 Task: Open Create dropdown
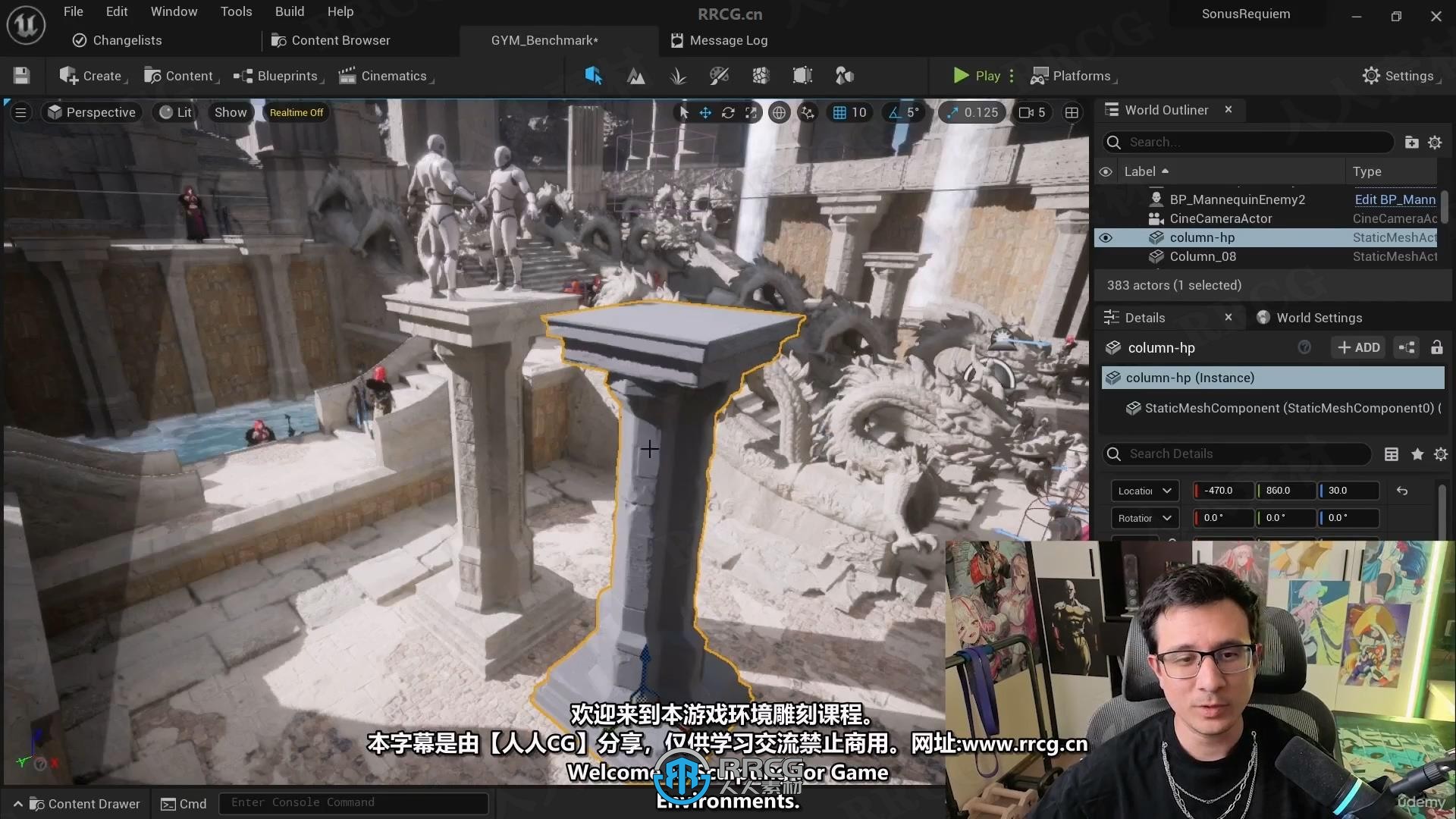pyautogui.click(x=93, y=76)
